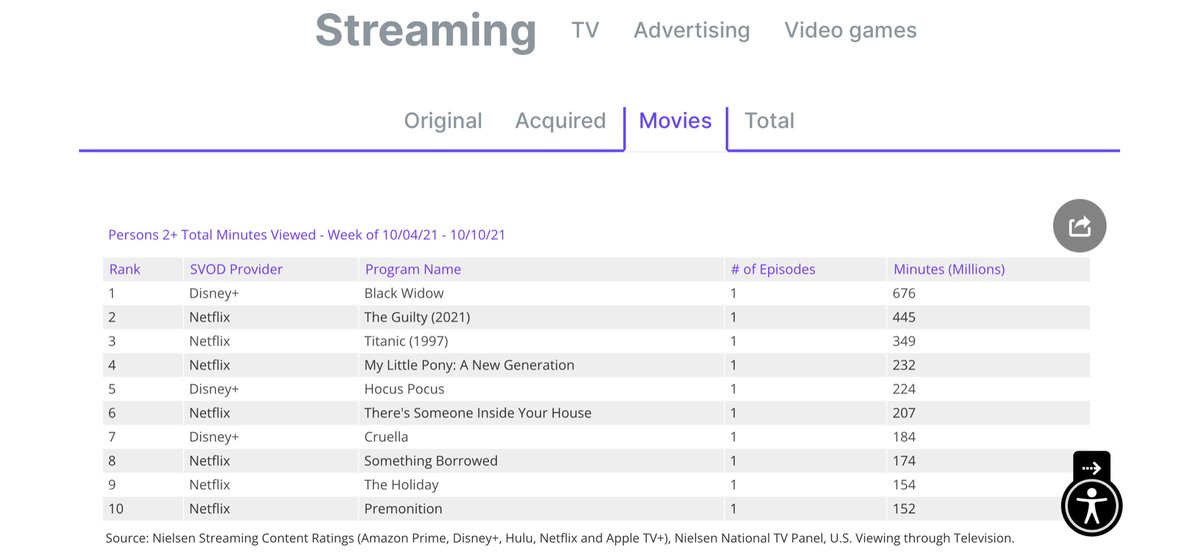
Task: Open the Video games category
Action: click(x=850, y=30)
